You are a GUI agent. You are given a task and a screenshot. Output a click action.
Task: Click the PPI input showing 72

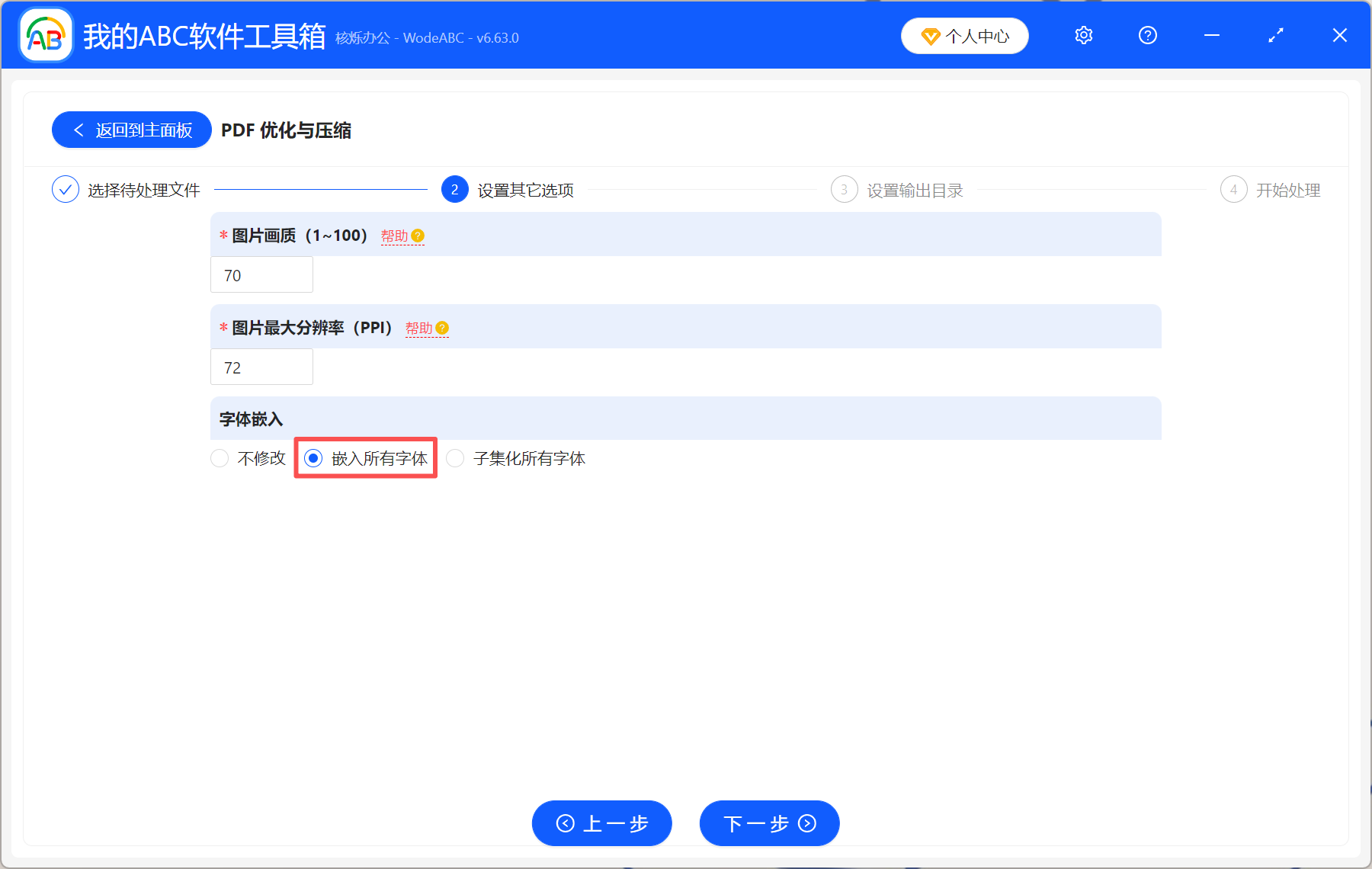(x=261, y=367)
